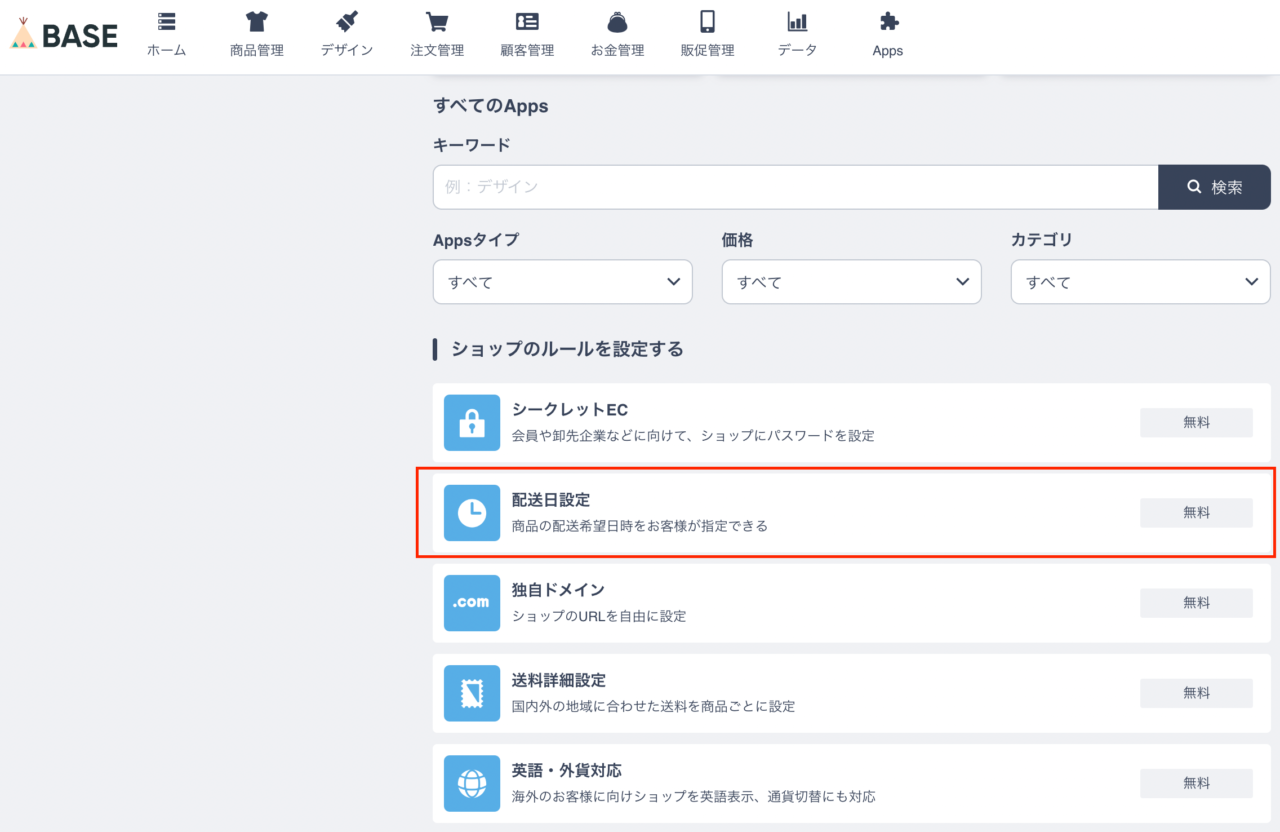Open the ホーム home icon
Image resolution: width=1280 pixels, height=832 pixels.
tap(166, 21)
